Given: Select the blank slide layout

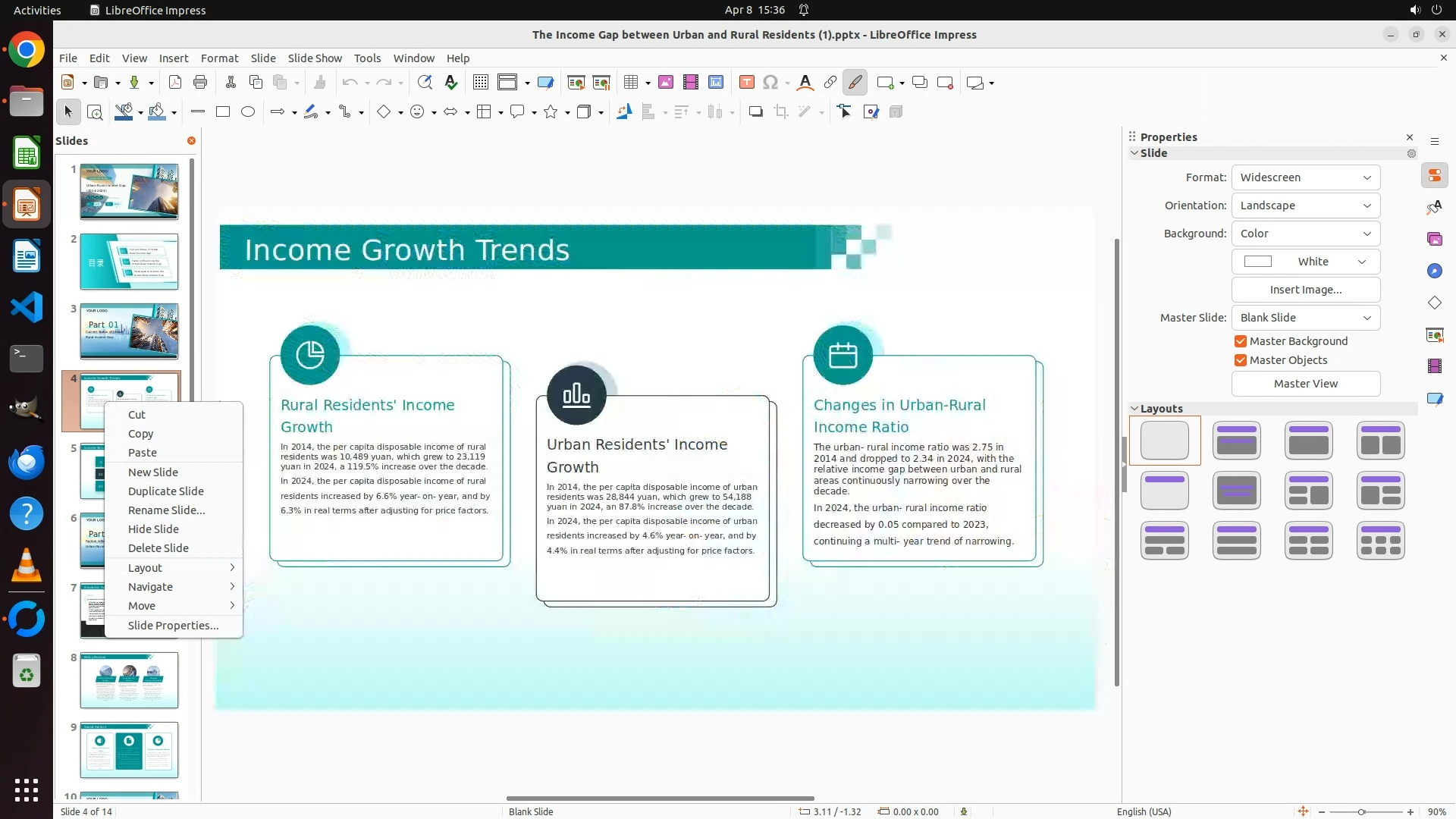Looking at the screenshot, I should point(1165,440).
